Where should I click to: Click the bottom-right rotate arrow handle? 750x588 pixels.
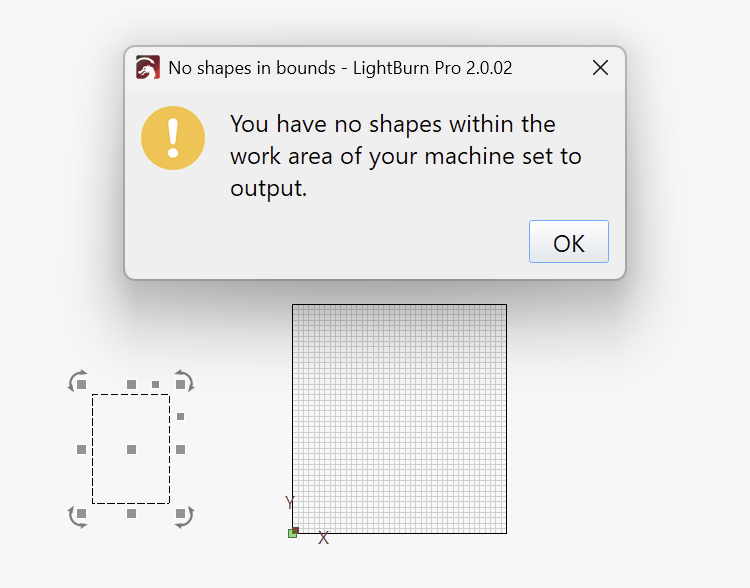click(x=184, y=516)
